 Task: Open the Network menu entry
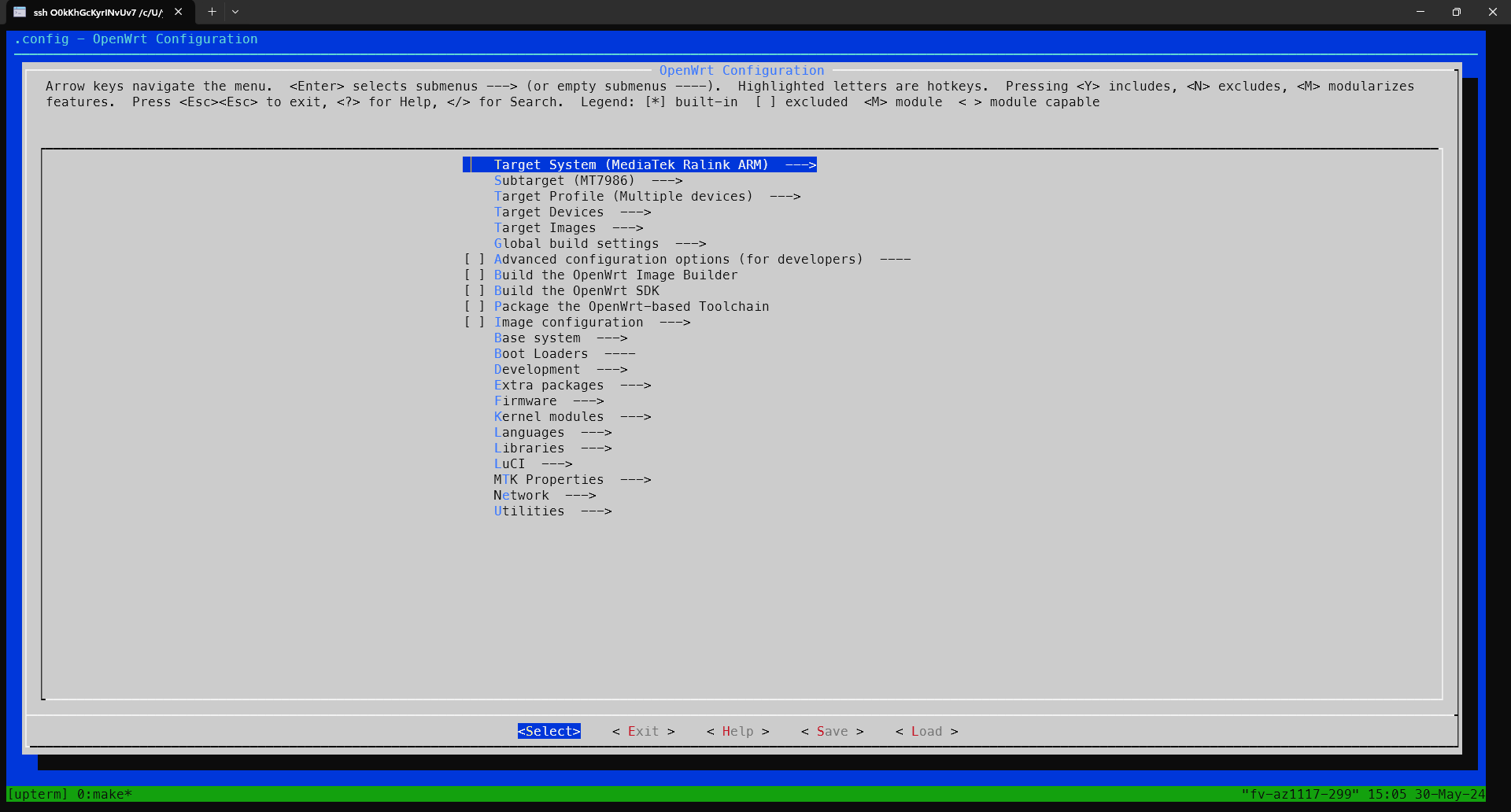tap(545, 495)
